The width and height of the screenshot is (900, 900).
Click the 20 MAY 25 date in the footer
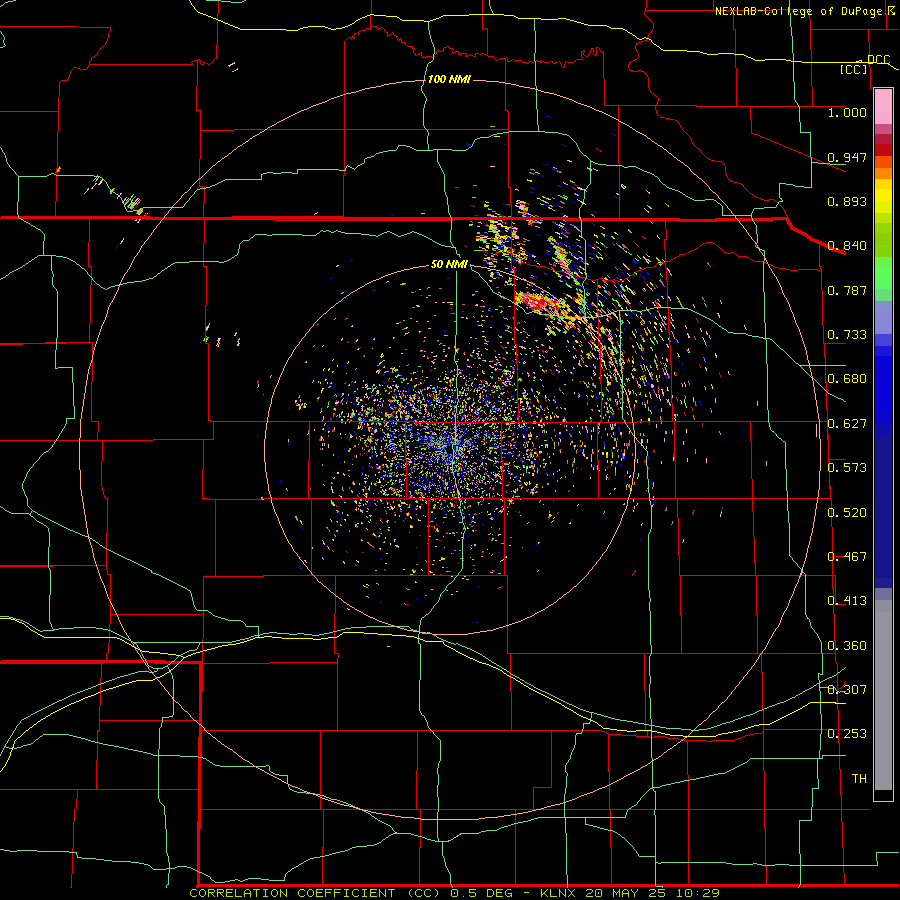(626, 893)
